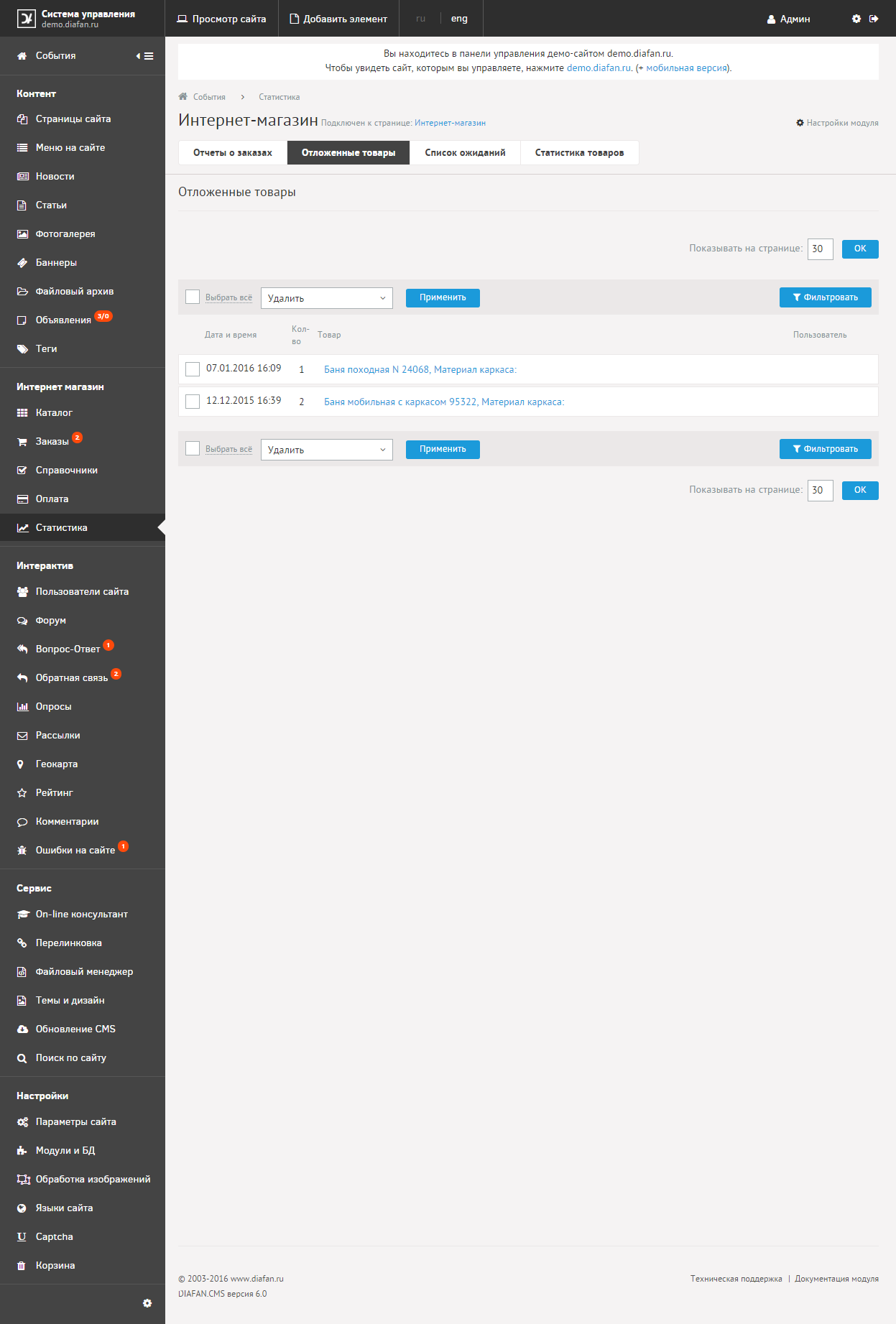Open Техническая поддержка footer link
The width and height of the screenshot is (896, 1324).
[x=736, y=1279]
